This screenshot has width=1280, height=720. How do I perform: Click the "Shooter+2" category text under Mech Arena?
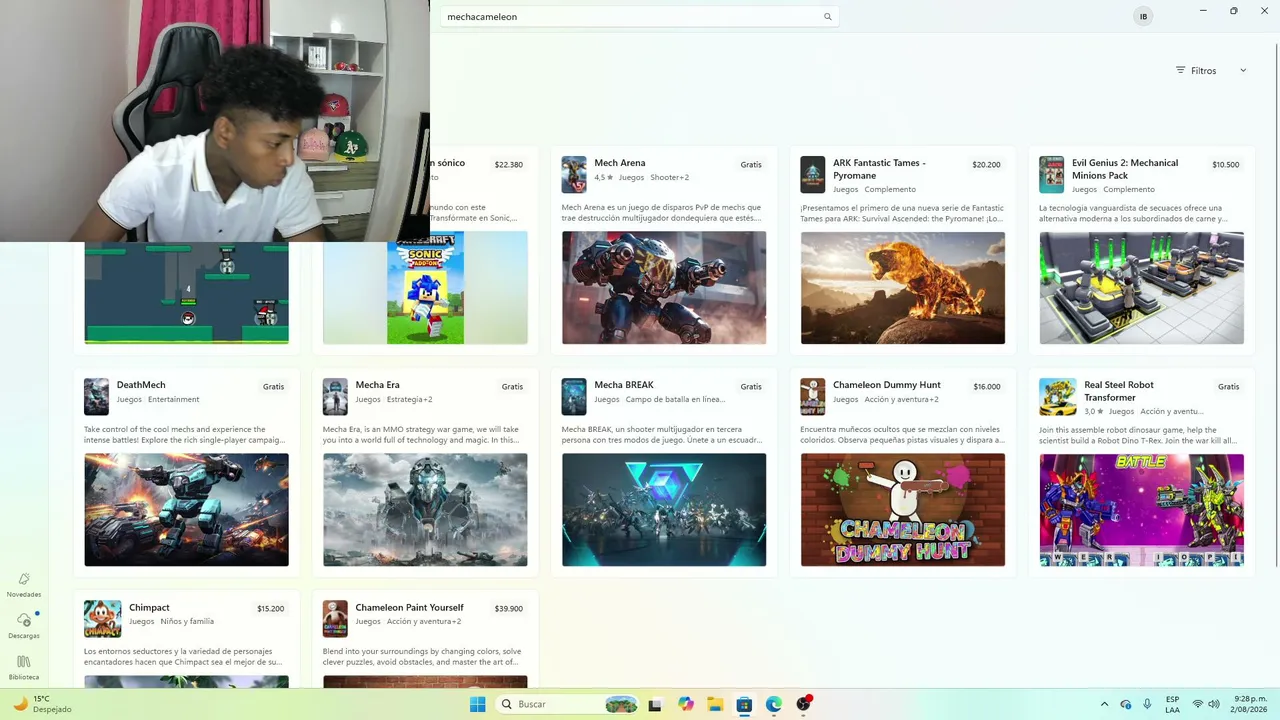[x=670, y=177]
